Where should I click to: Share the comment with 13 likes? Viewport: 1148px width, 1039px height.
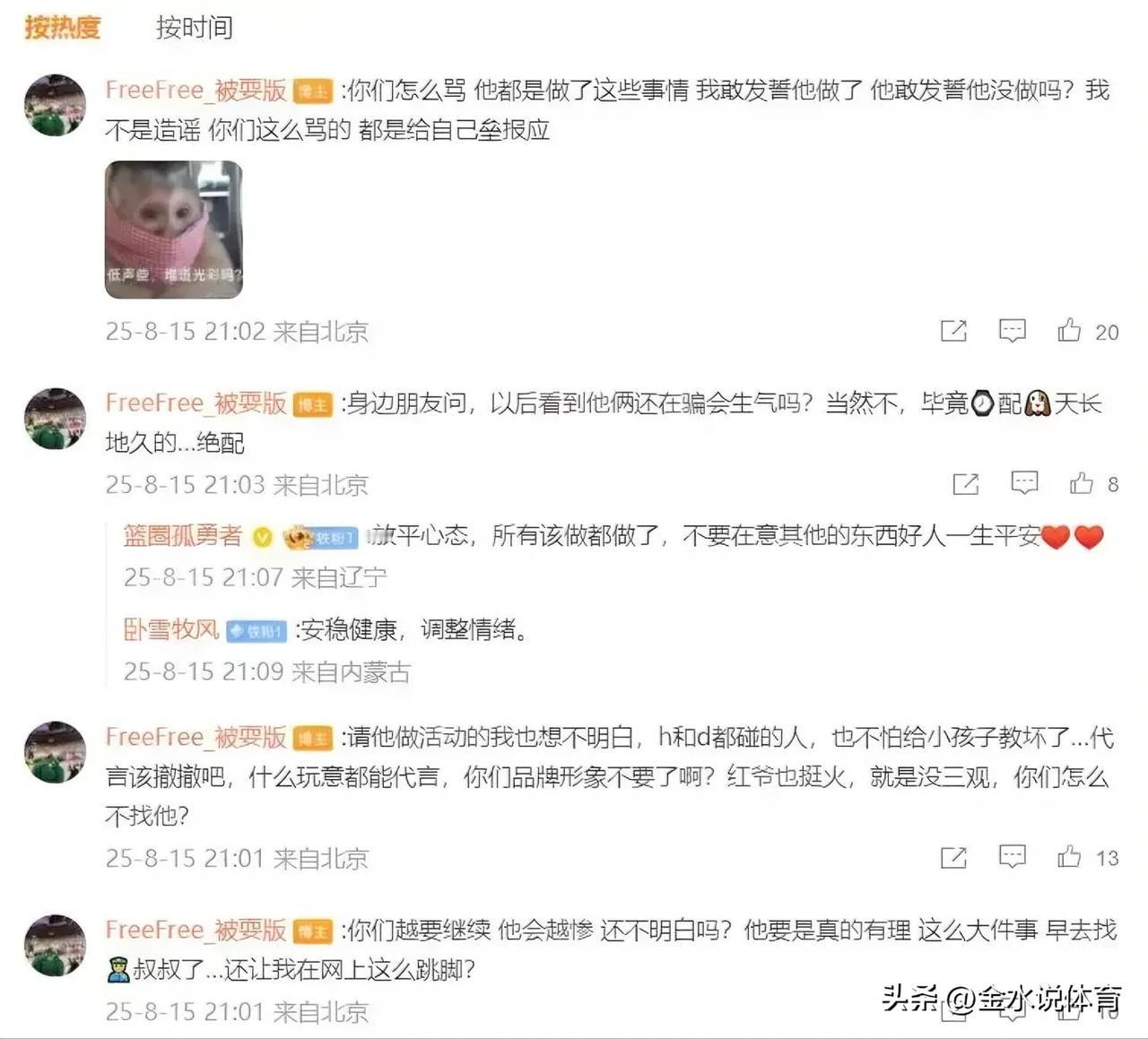(x=953, y=858)
